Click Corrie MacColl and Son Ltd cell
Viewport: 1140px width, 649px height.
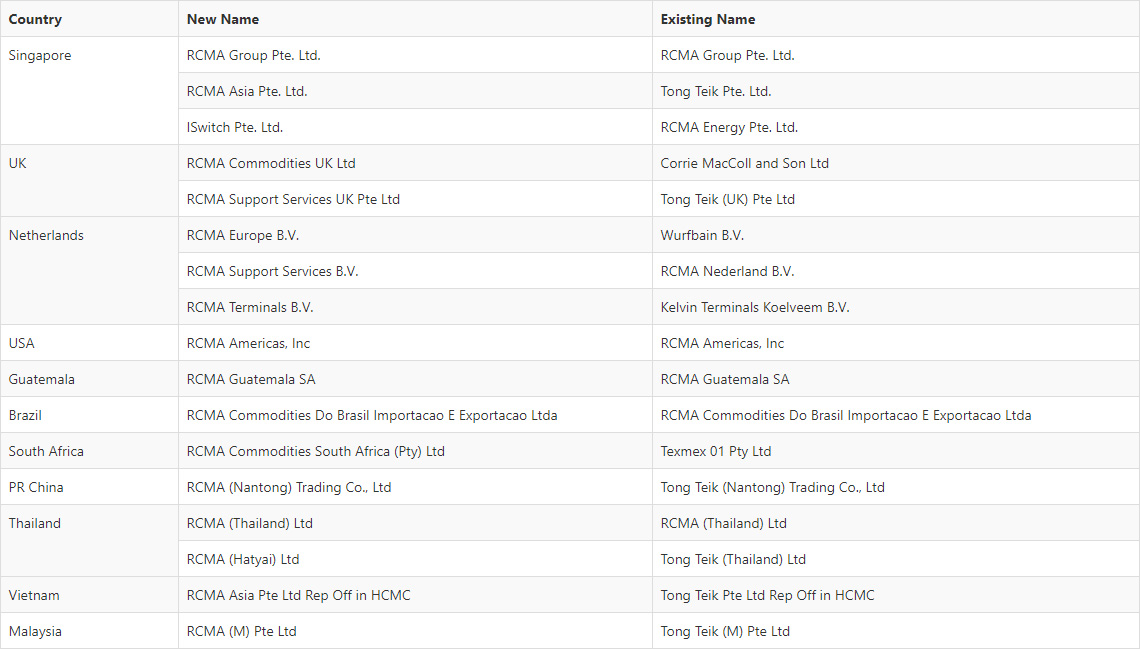pyautogui.click(x=896, y=163)
